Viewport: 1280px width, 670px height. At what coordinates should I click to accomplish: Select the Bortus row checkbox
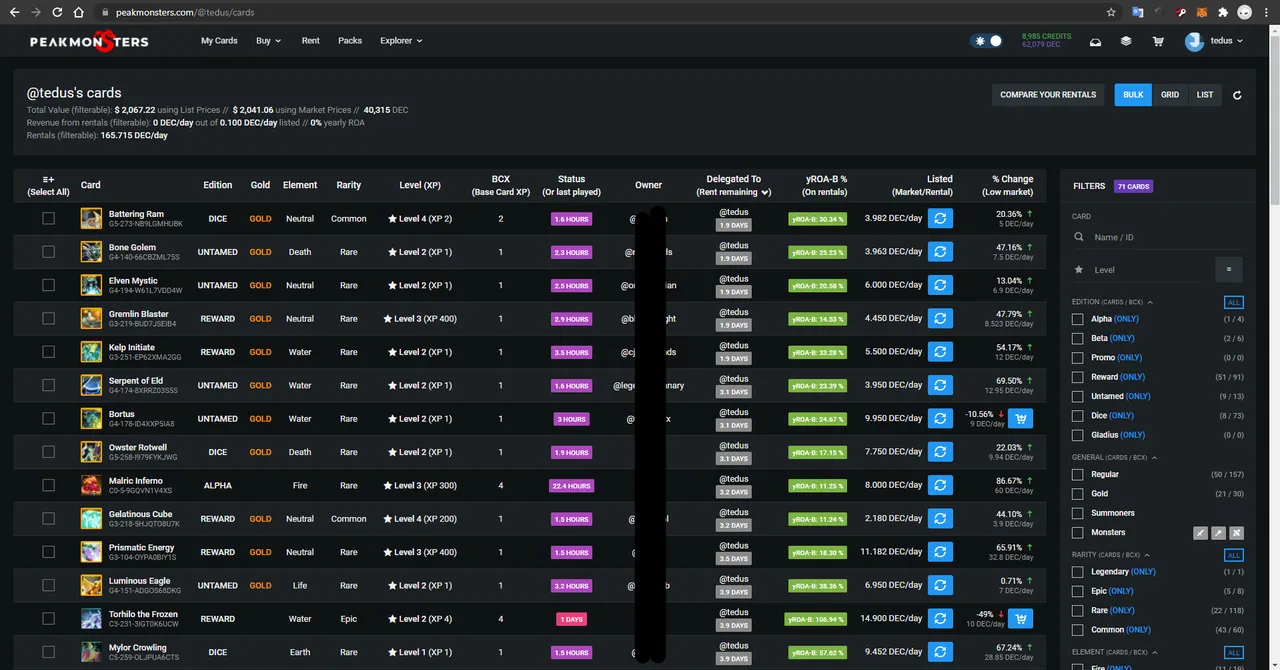pyautogui.click(x=48, y=419)
